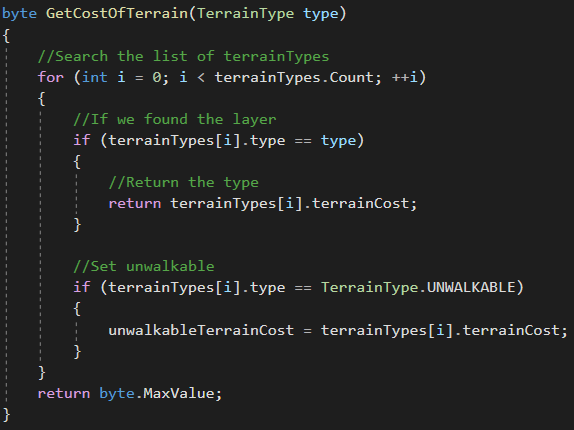The width and height of the screenshot is (574, 430).
Task: Click the comment '//If we found the layer'
Action: click(x=175, y=119)
